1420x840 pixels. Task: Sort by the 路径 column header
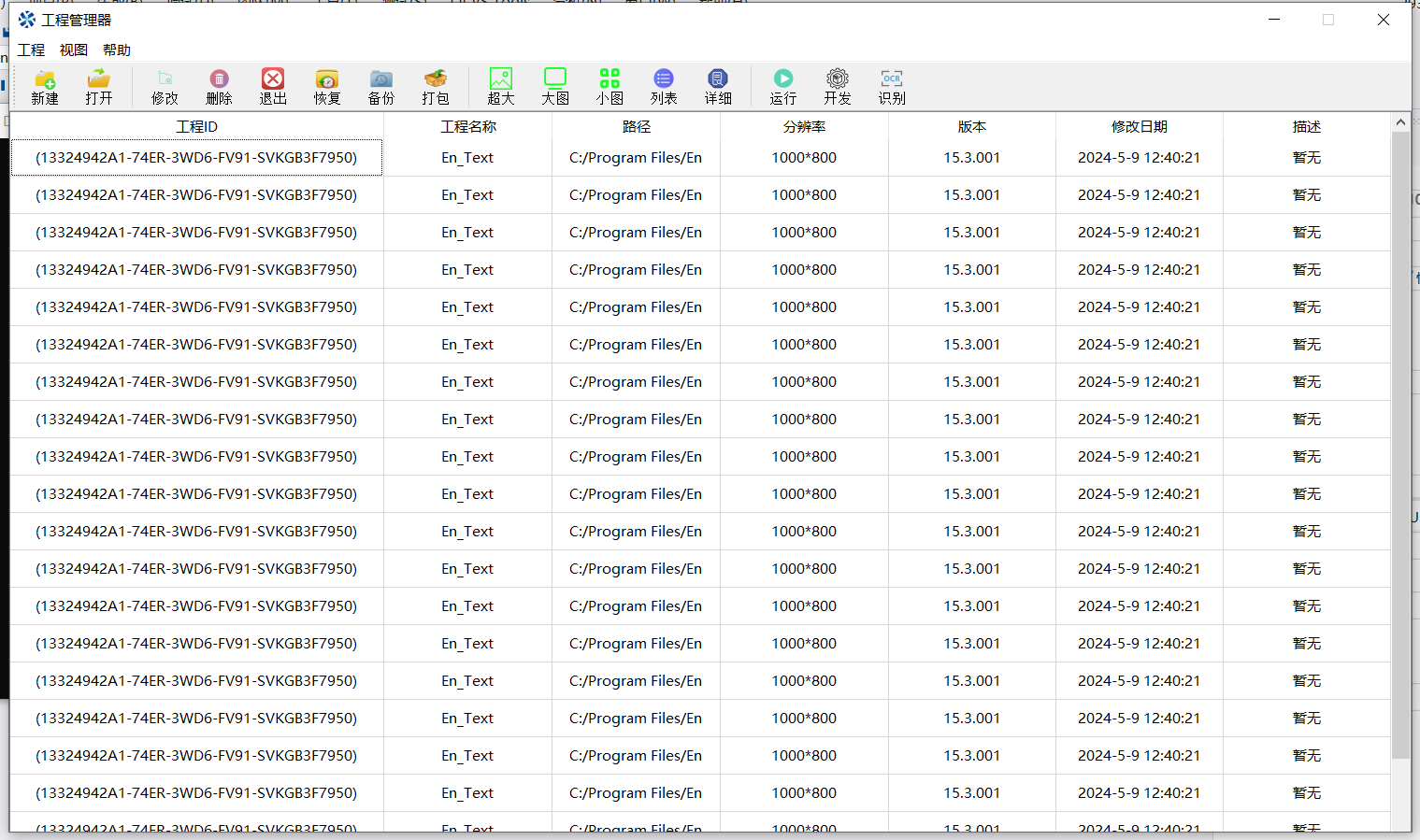(x=637, y=126)
